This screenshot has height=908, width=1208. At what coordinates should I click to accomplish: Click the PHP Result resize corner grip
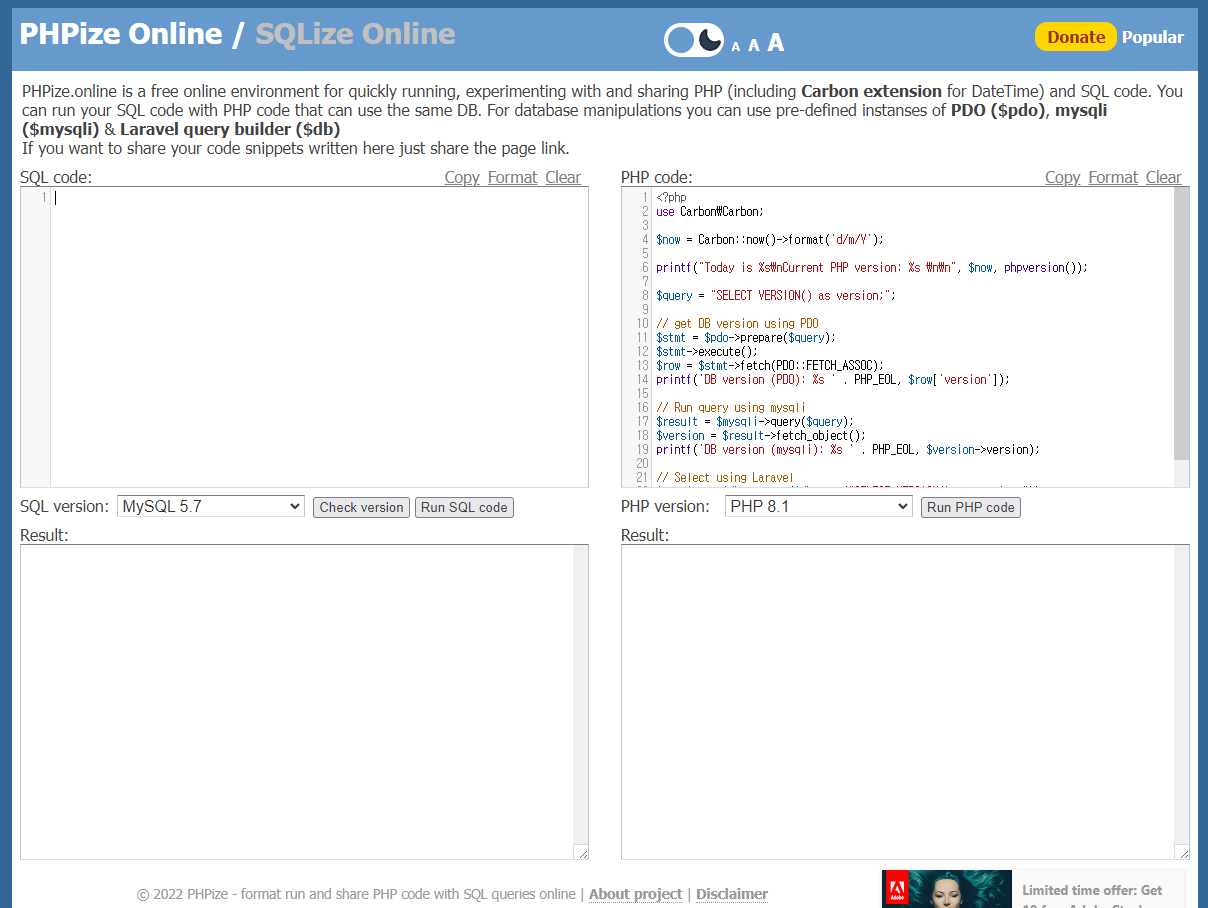1183,853
